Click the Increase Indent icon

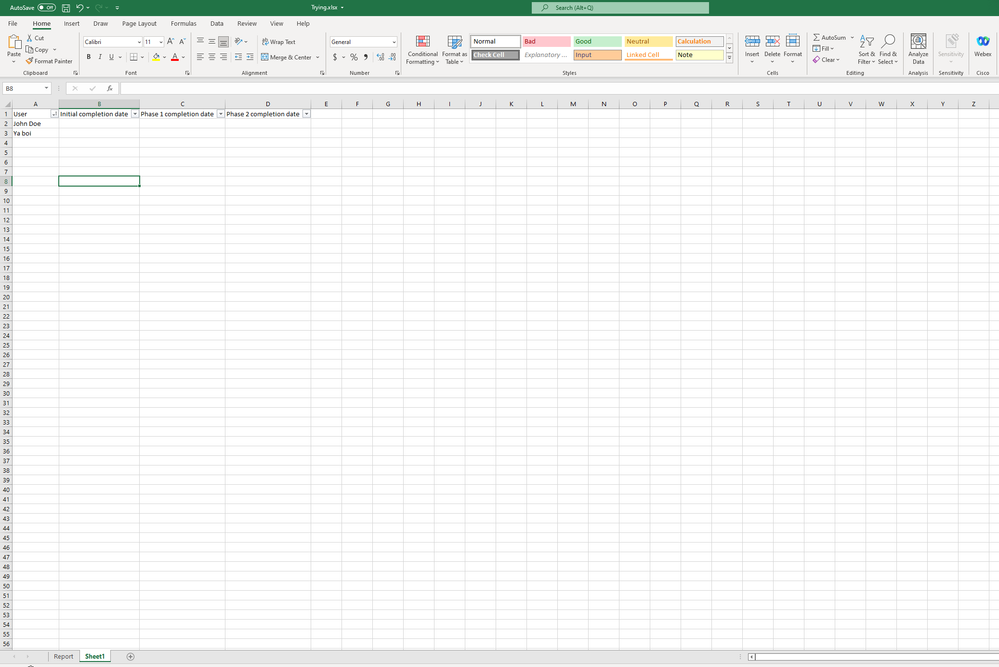[250, 57]
